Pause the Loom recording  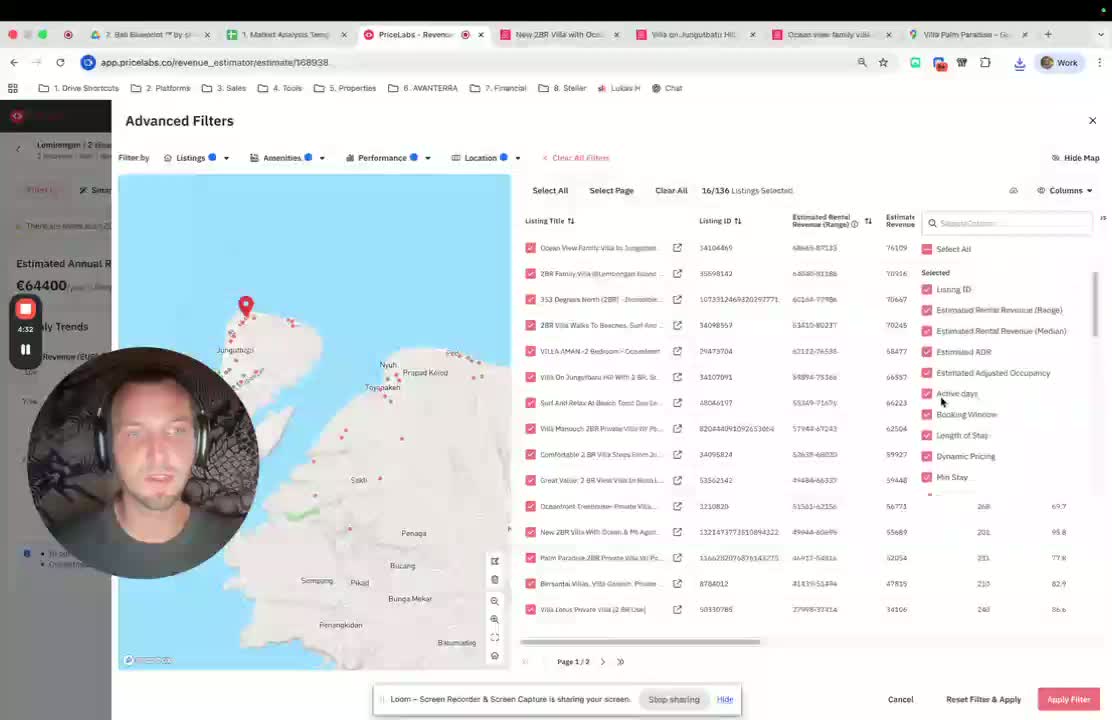[26, 349]
